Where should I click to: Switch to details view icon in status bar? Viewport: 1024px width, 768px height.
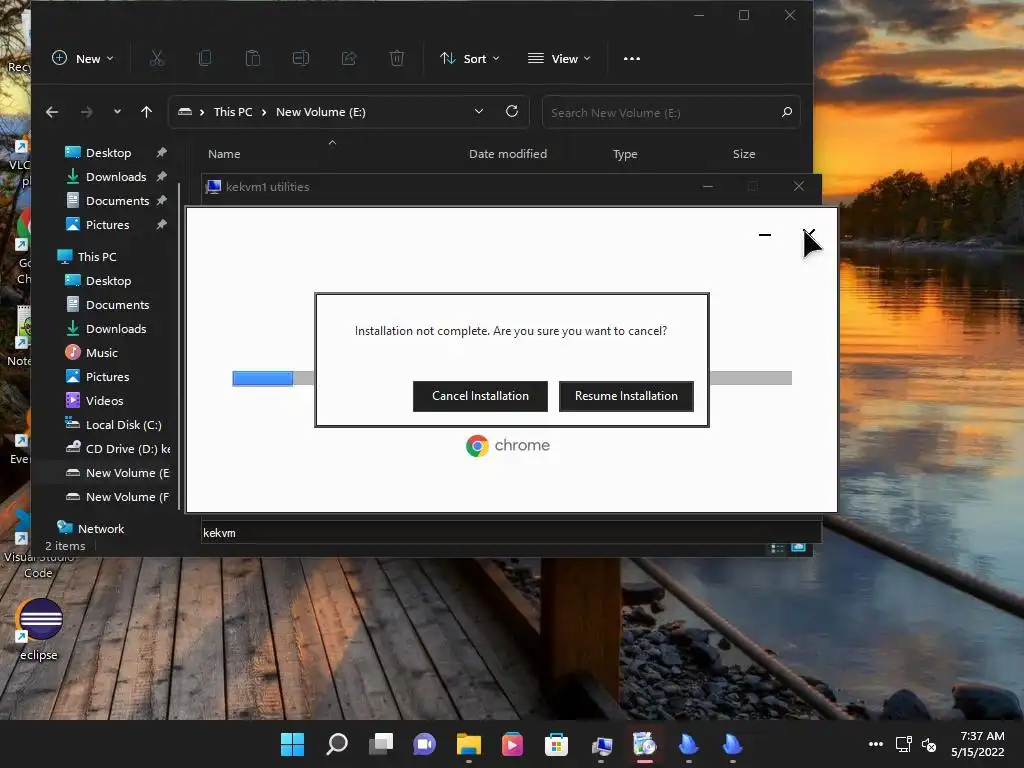pyautogui.click(x=777, y=549)
